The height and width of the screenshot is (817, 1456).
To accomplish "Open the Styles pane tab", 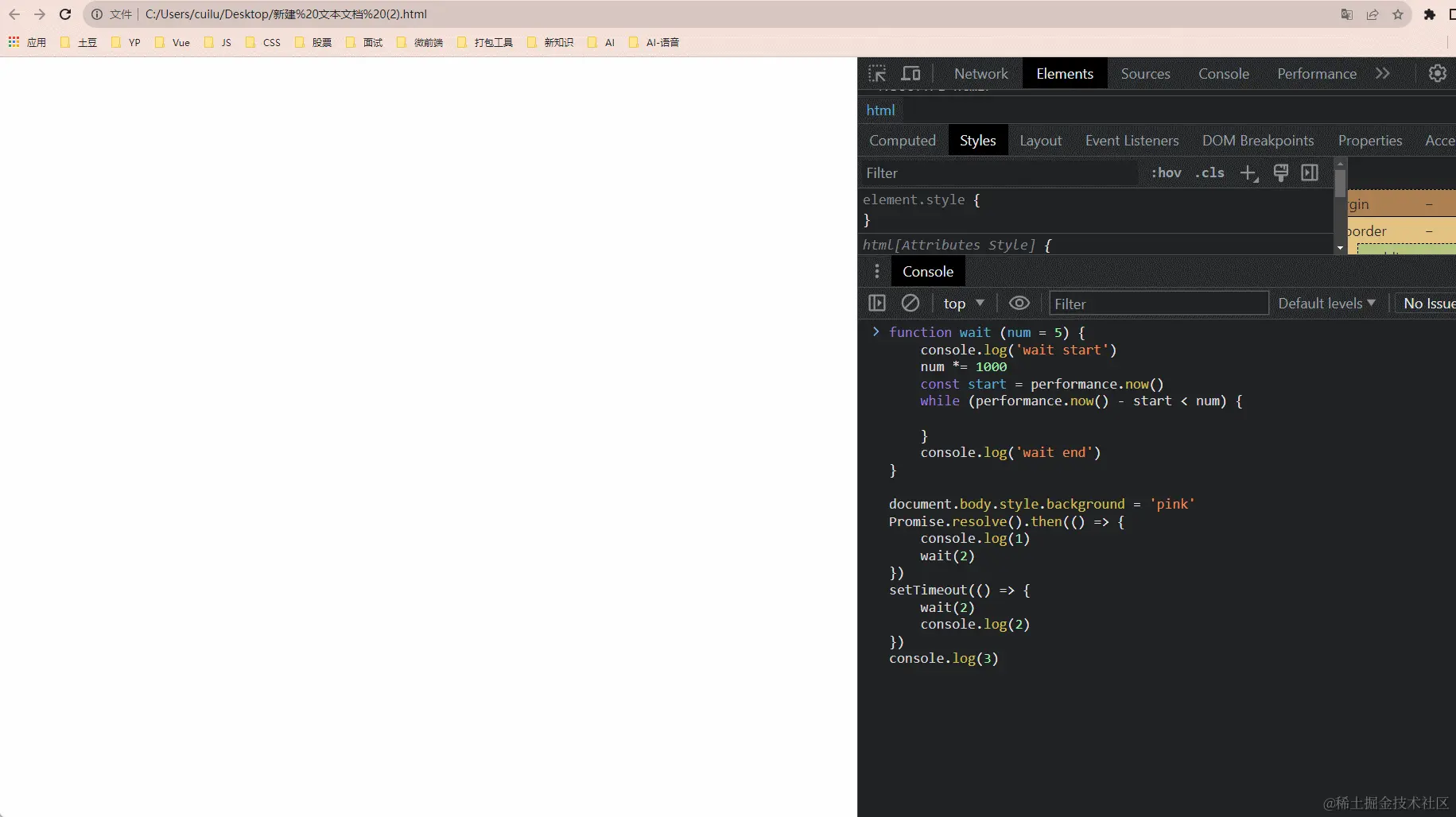I will click(x=977, y=140).
